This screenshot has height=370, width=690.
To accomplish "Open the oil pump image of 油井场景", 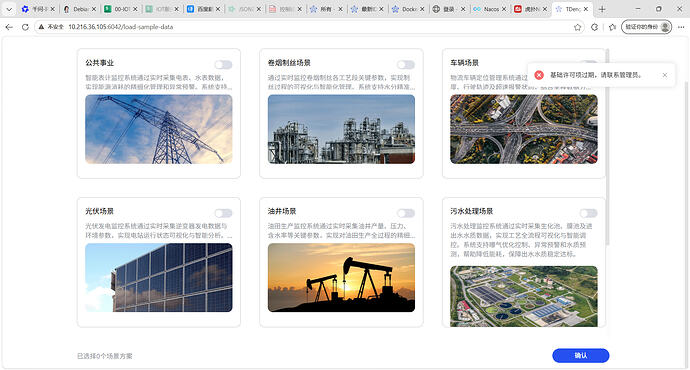I will 341,278.
